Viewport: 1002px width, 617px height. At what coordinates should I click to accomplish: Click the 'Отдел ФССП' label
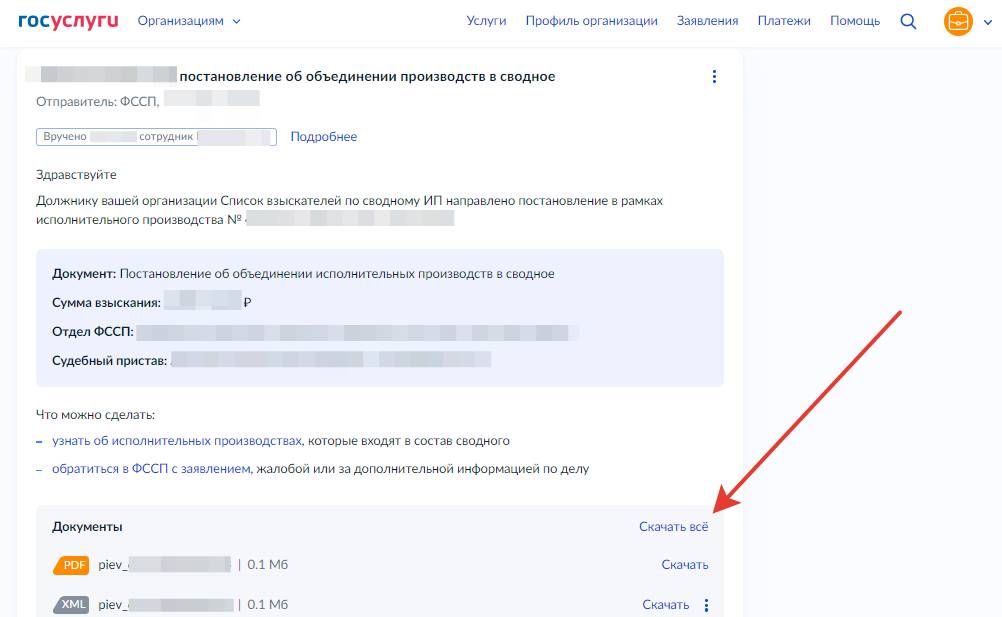pos(93,332)
